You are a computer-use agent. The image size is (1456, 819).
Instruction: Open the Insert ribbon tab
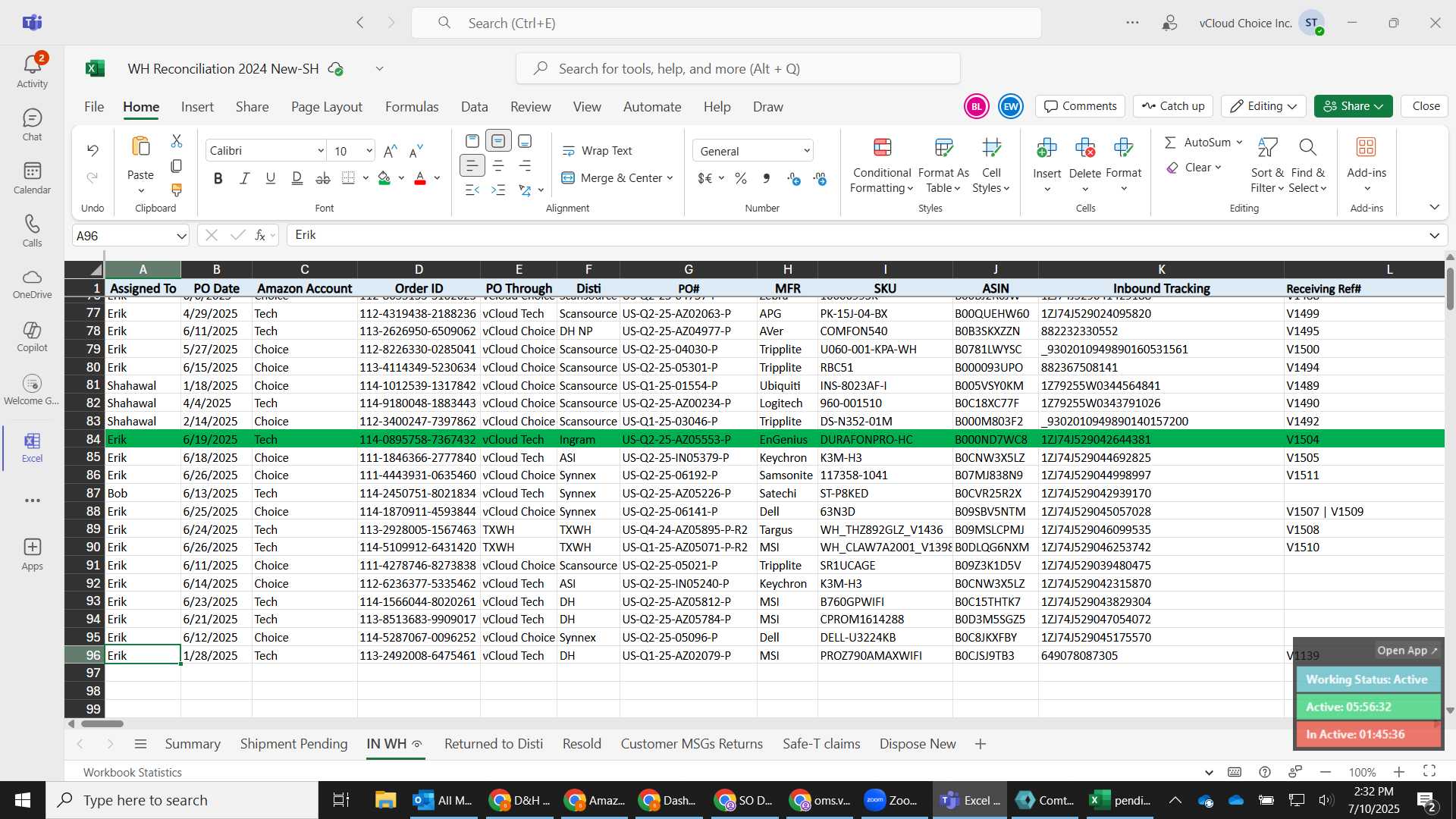pyautogui.click(x=197, y=107)
